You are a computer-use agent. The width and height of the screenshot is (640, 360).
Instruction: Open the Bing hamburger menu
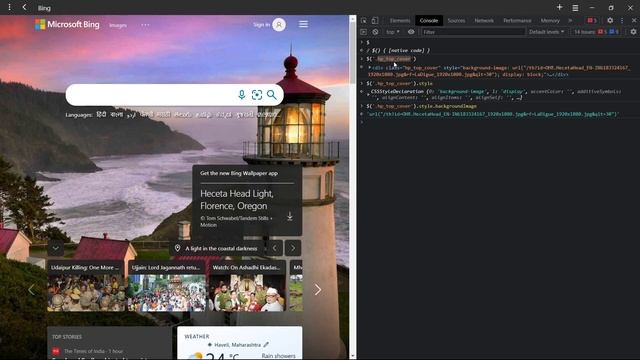[303, 24]
